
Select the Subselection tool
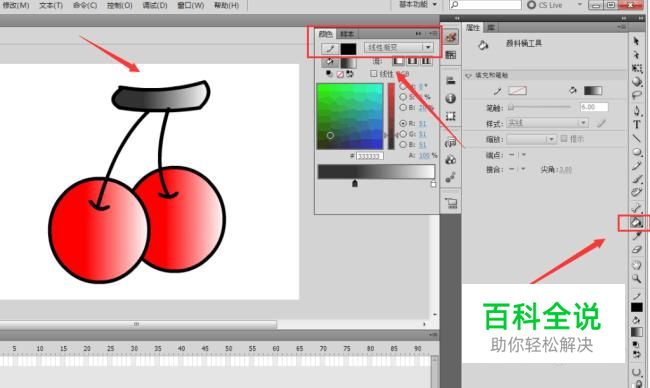click(636, 55)
